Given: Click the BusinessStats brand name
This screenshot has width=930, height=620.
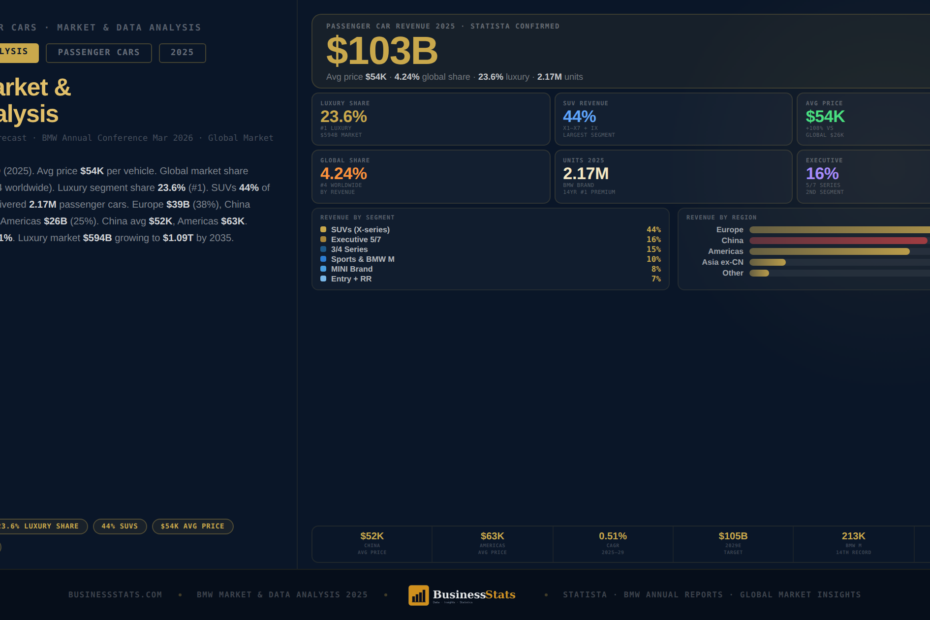Looking at the screenshot, I should 474,594.
